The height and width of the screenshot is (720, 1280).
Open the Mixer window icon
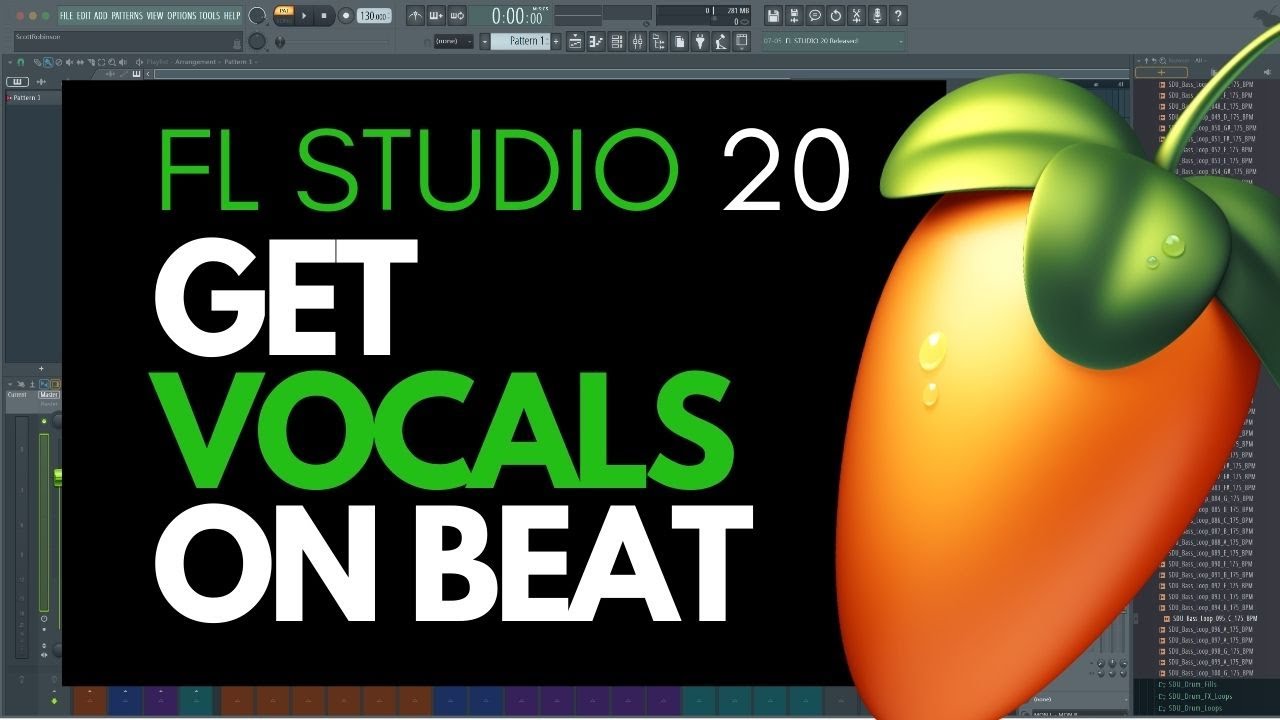(x=638, y=41)
